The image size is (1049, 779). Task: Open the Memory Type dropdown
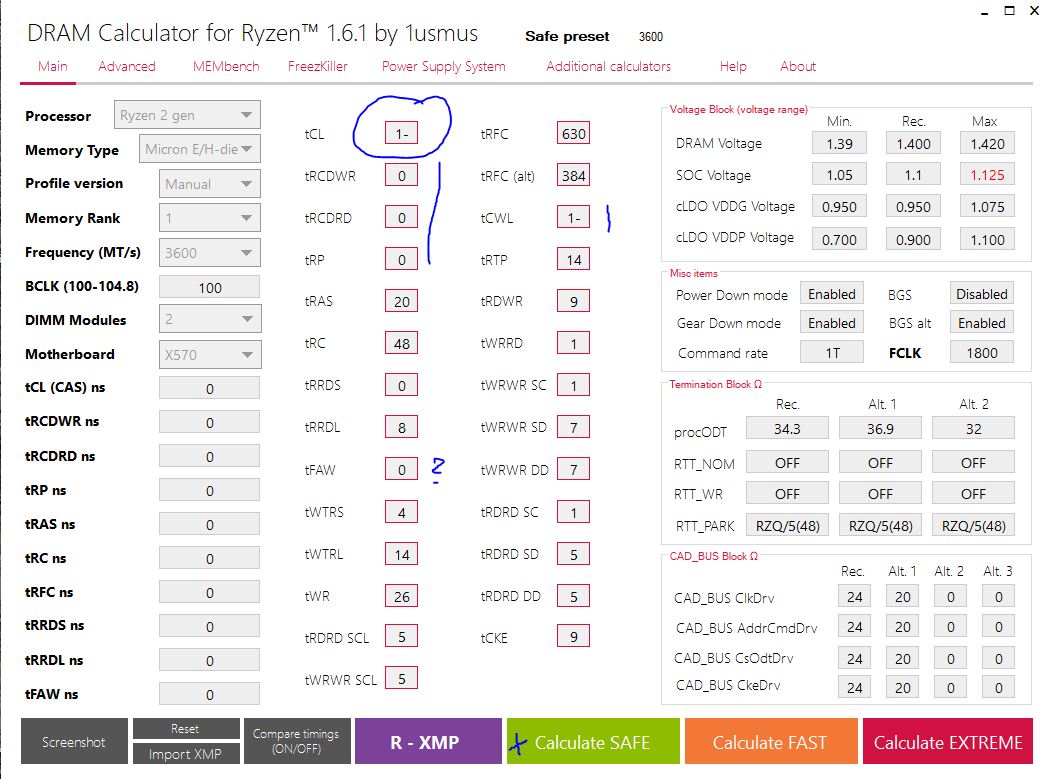(x=199, y=149)
